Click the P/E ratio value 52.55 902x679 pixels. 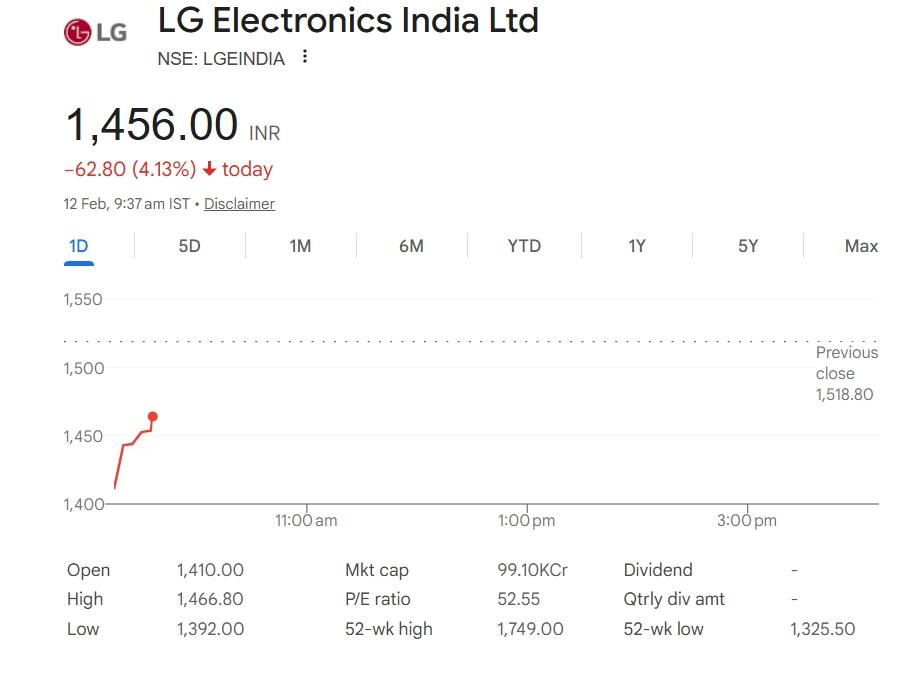point(518,599)
